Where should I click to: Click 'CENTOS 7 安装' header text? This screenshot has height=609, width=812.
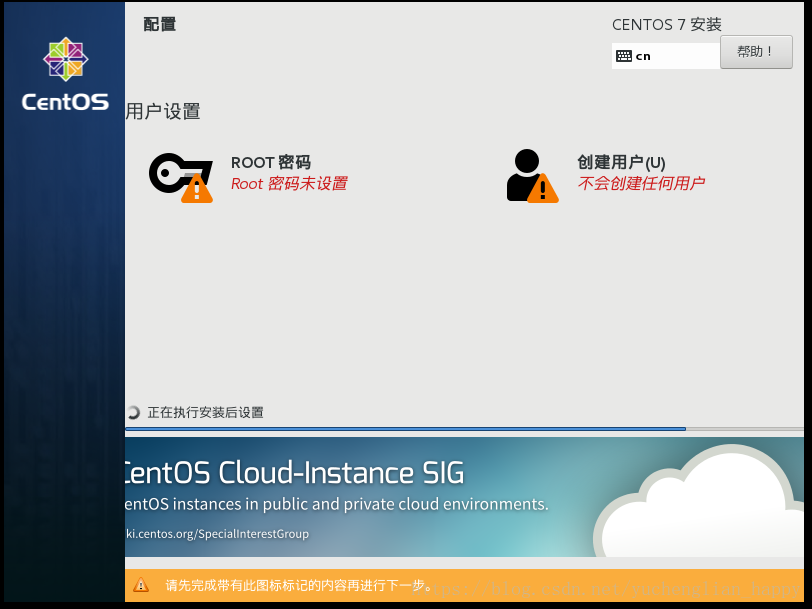(x=666, y=24)
